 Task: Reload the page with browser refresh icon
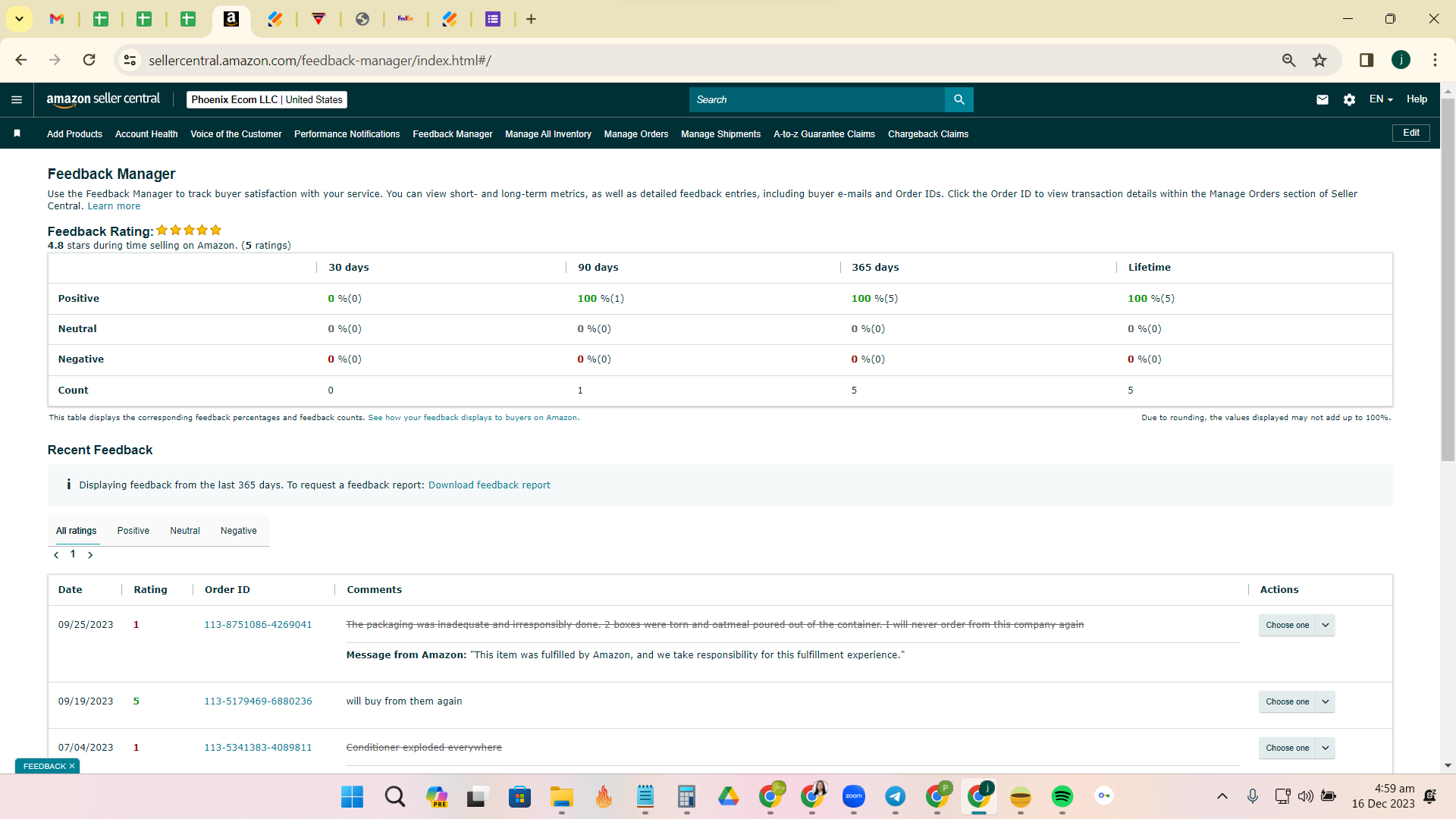[x=89, y=60]
